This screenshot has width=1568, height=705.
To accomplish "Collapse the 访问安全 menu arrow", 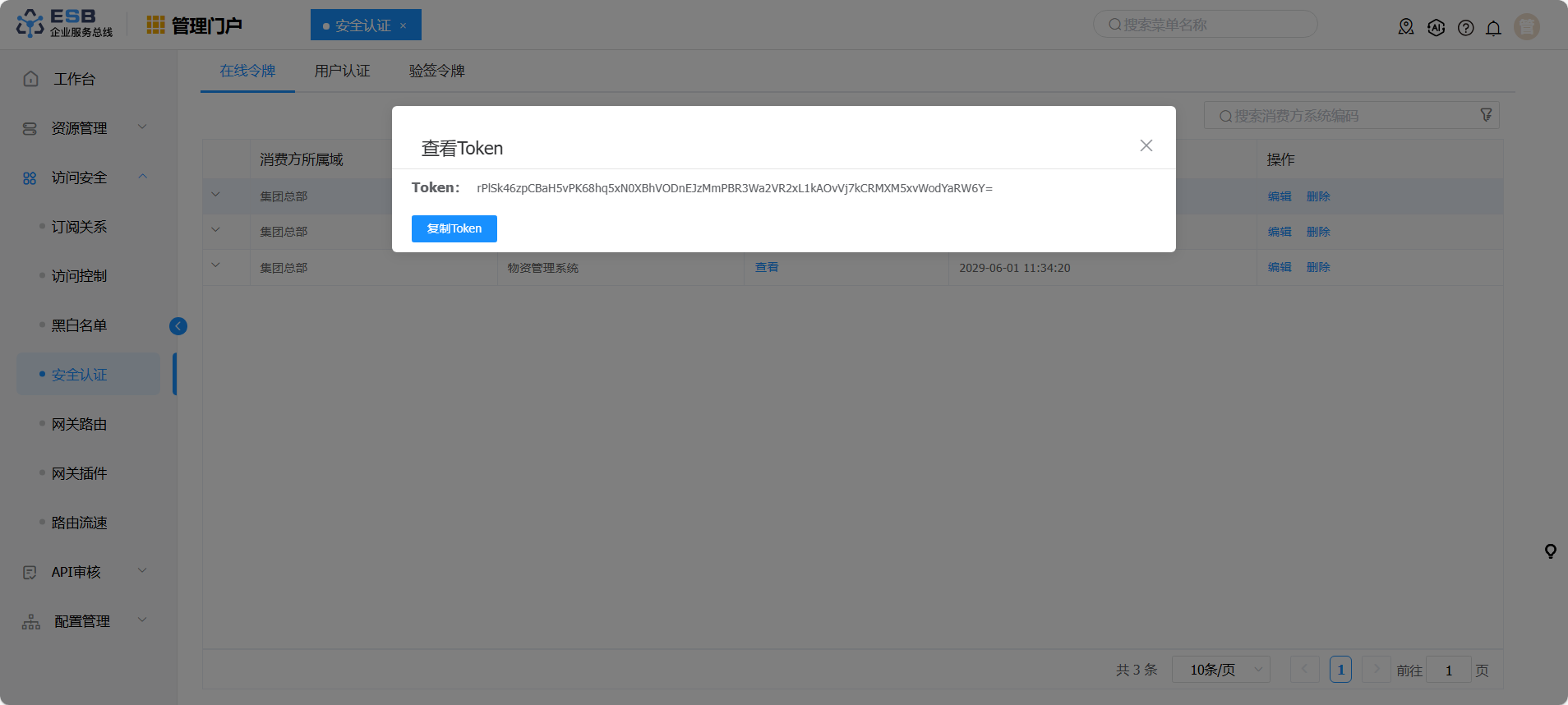I will click(x=142, y=177).
